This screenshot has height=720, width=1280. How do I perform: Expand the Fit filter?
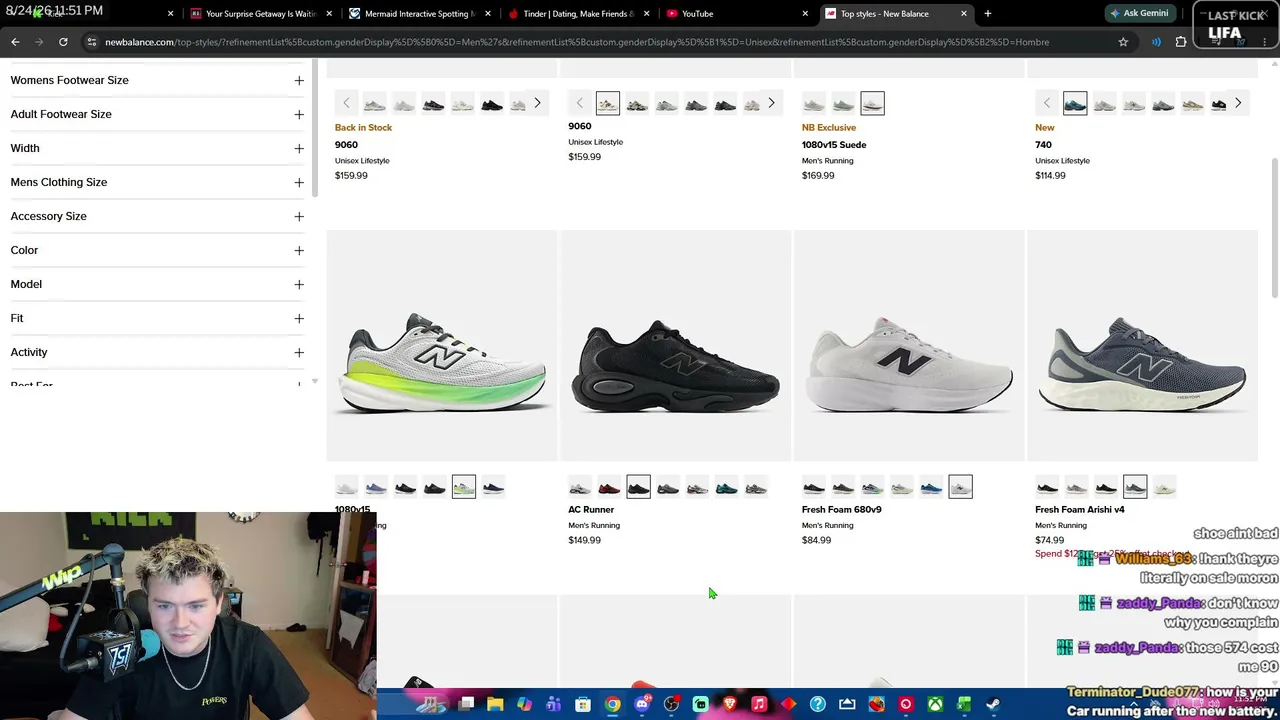157,318
